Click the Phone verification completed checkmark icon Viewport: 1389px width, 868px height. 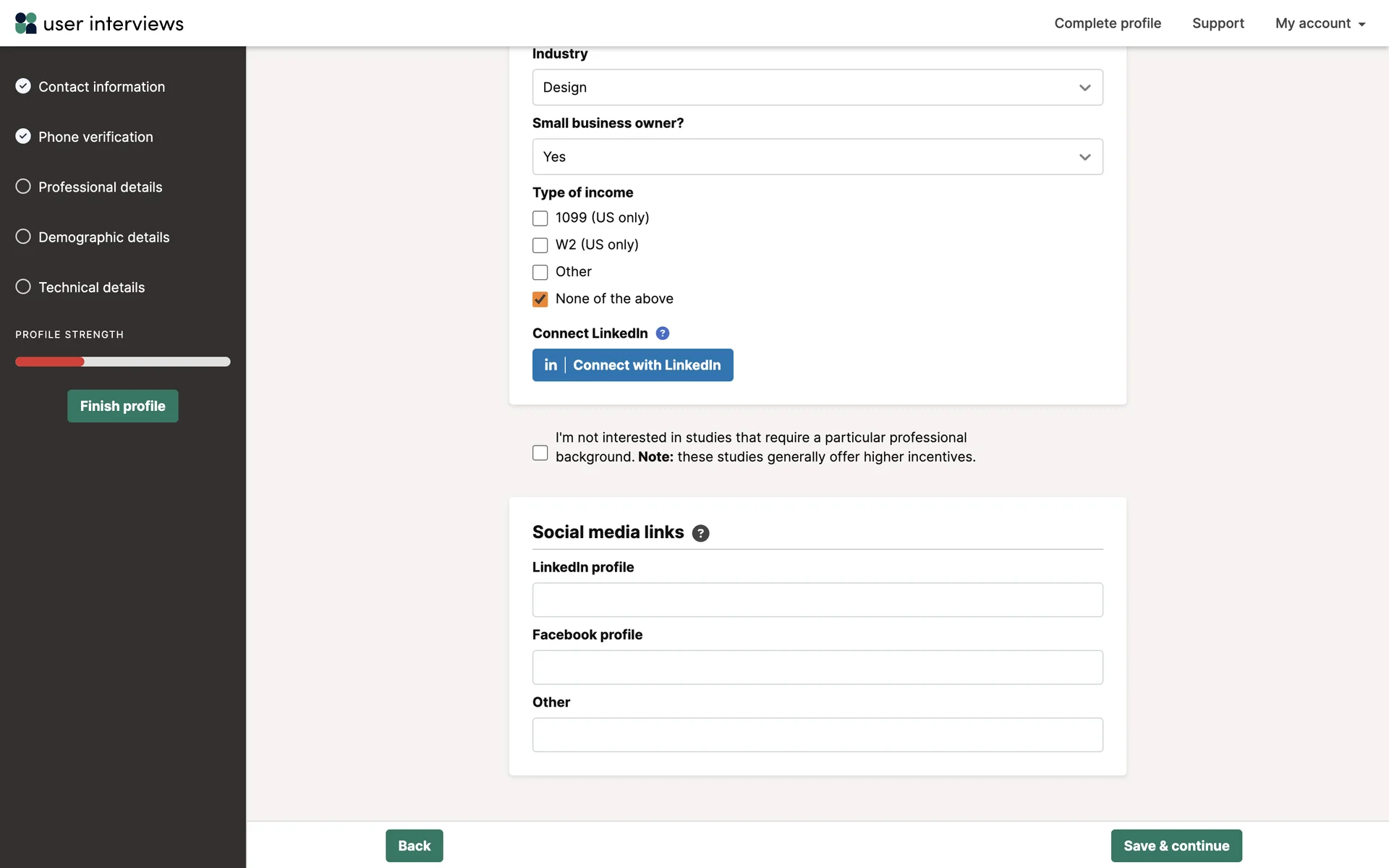(x=23, y=136)
